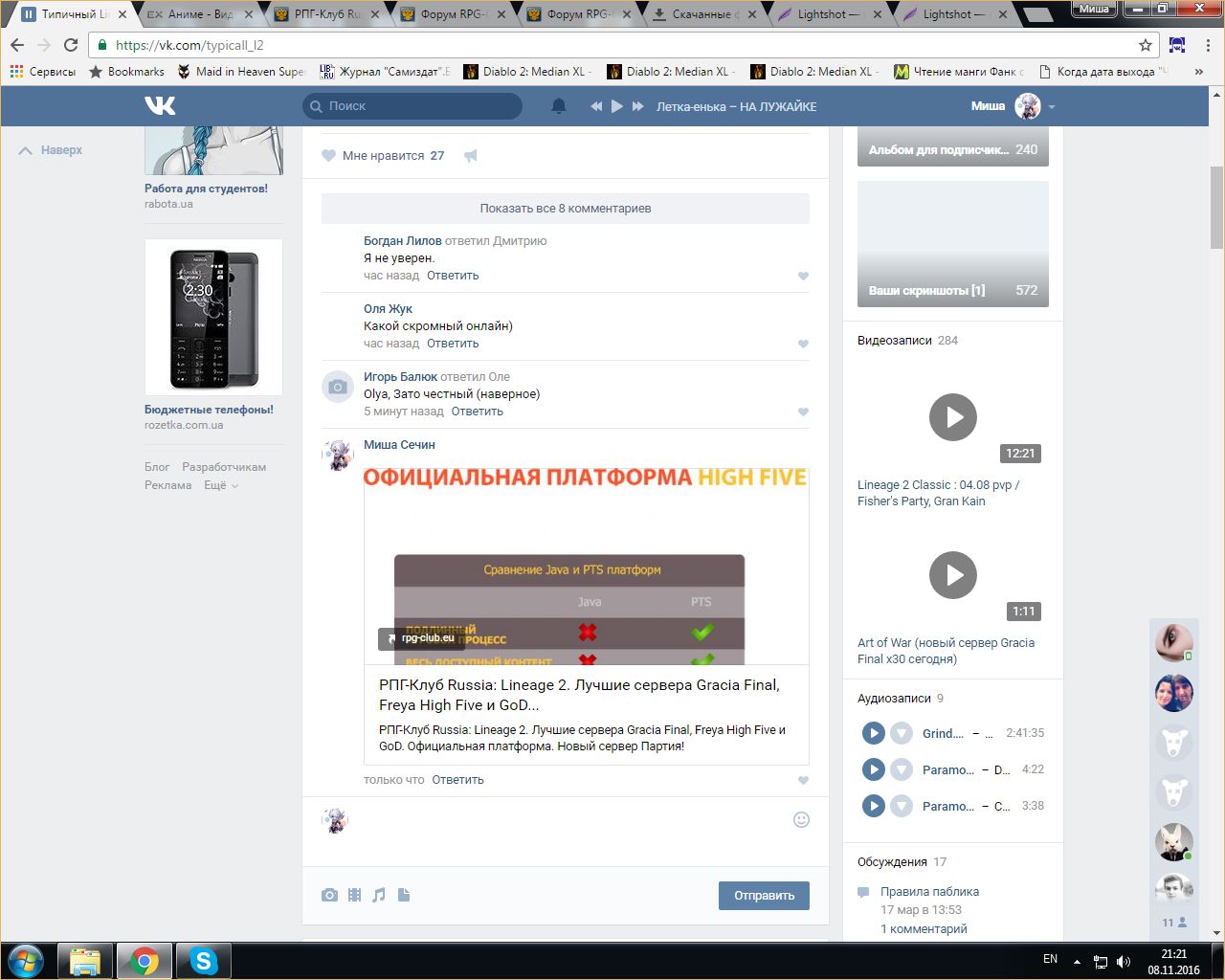Image resolution: width=1225 pixels, height=980 pixels.
Task: Expand the Миша profile dropdown menu
Action: click(1052, 106)
